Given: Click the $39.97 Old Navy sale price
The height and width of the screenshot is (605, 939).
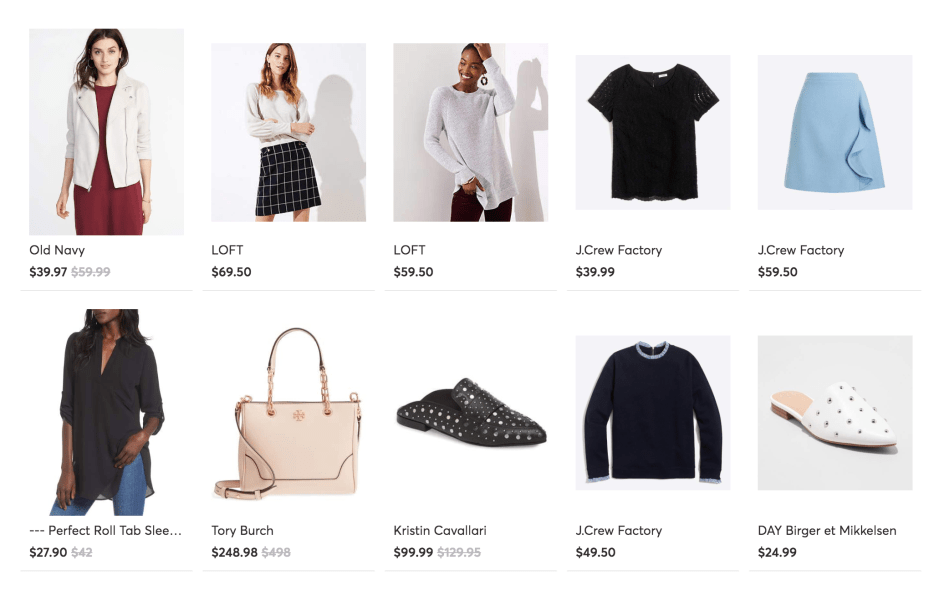Looking at the screenshot, I should point(48,272).
